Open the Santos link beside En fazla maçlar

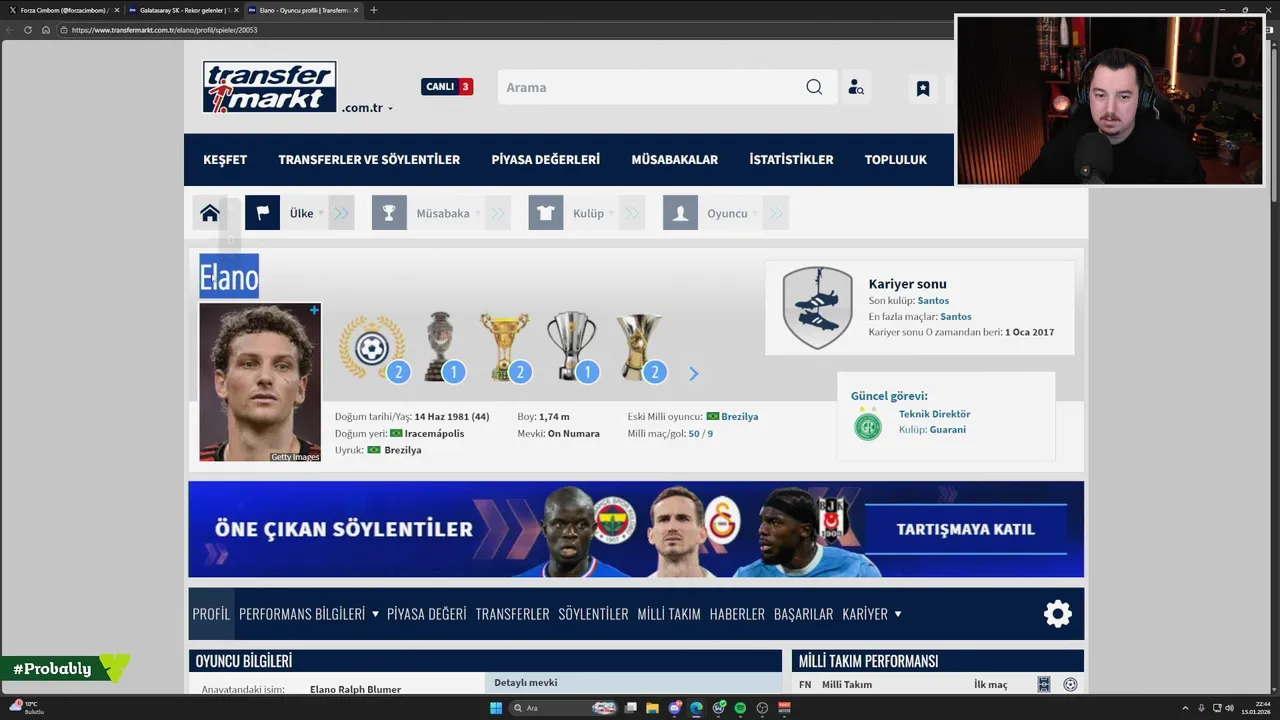[956, 316]
